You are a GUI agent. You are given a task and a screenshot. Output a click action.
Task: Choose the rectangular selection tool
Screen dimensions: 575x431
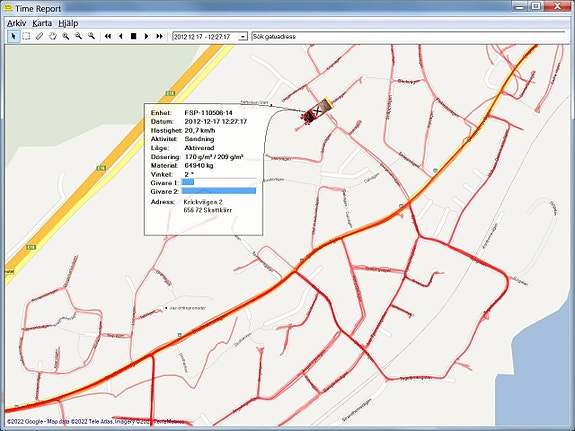(26, 36)
